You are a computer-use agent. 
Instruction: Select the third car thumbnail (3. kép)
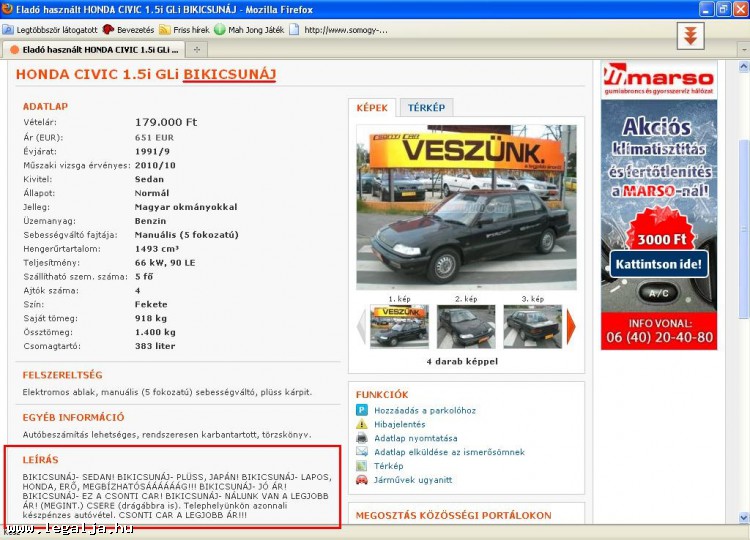(532, 327)
